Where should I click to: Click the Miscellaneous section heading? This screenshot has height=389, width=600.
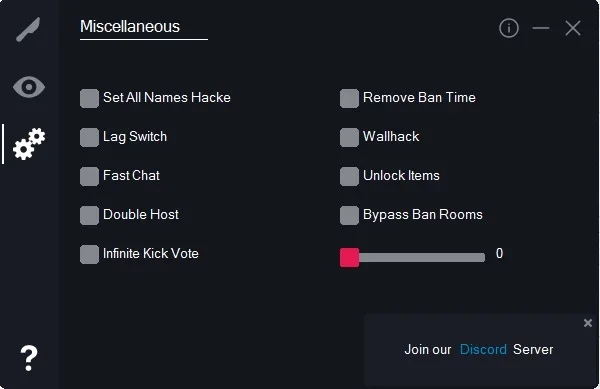pyautogui.click(x=130, y=27)
